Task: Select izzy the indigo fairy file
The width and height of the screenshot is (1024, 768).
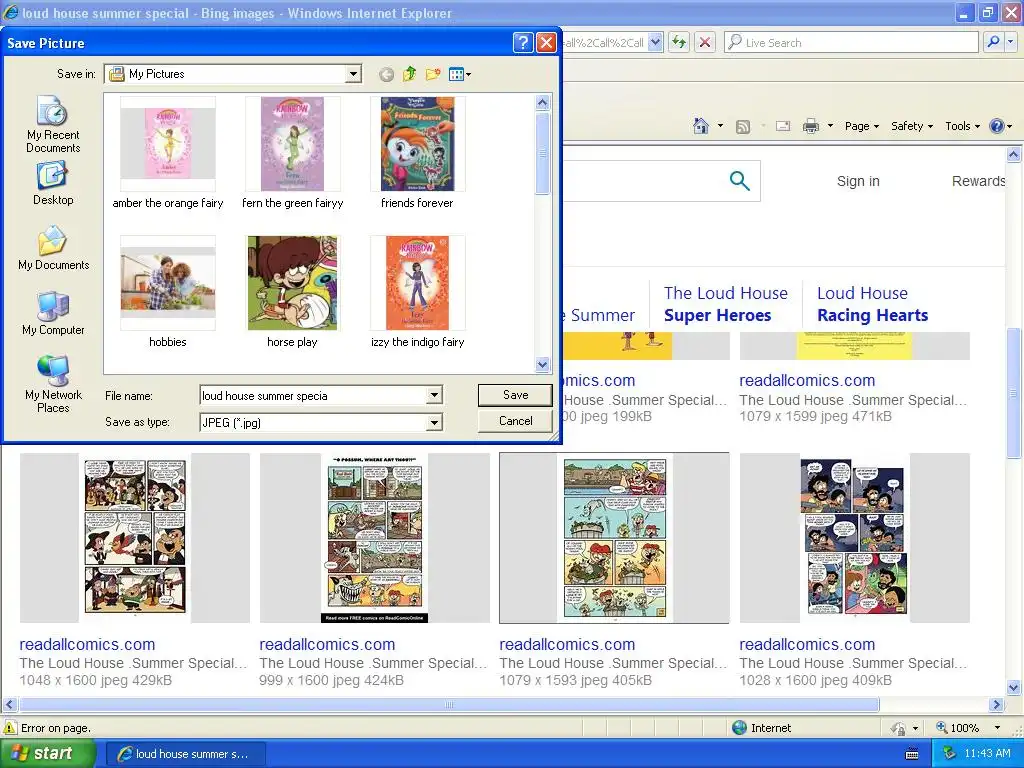Action: point(417,293)
